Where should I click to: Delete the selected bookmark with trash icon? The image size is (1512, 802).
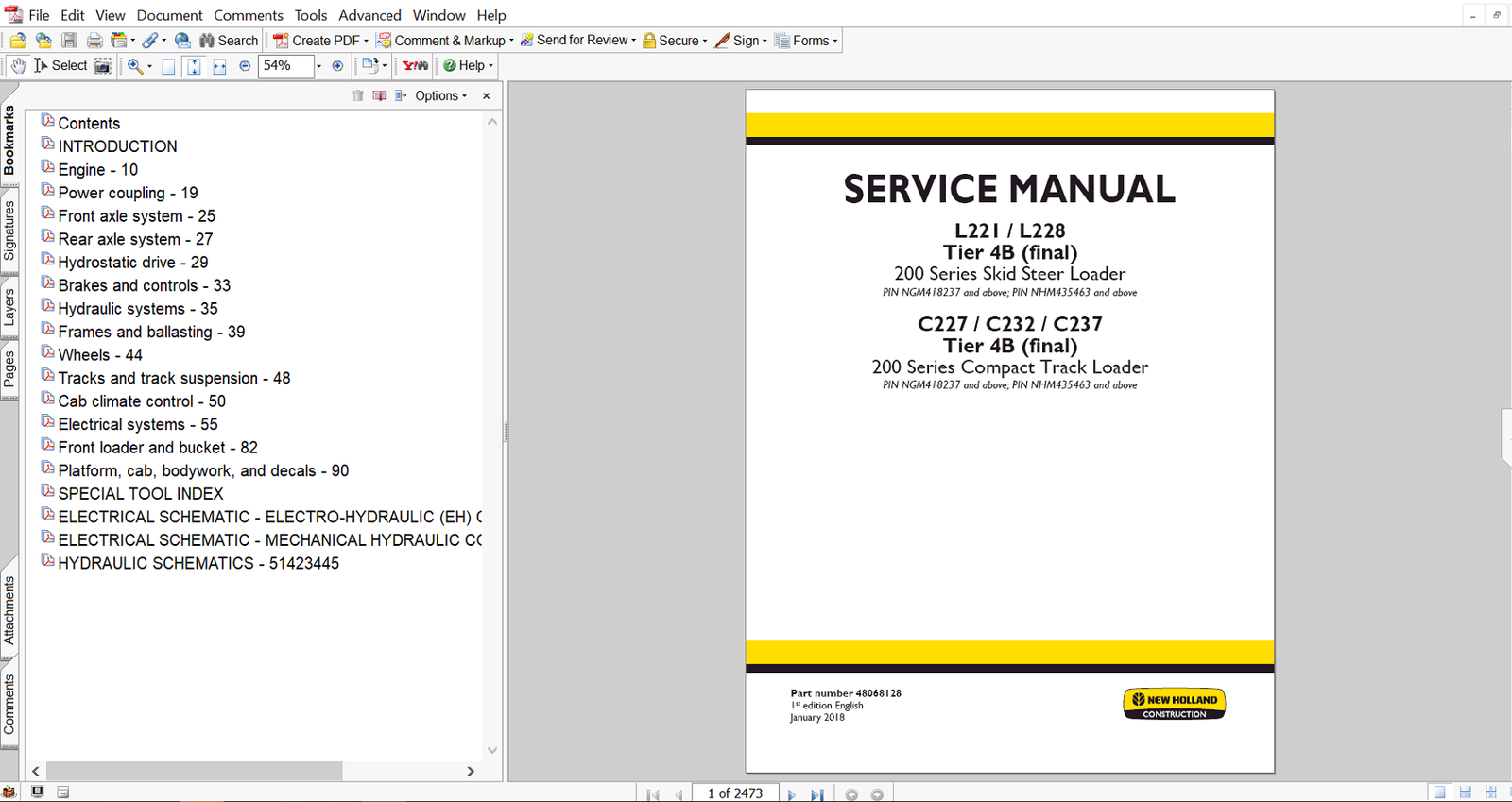coord(358,95)
